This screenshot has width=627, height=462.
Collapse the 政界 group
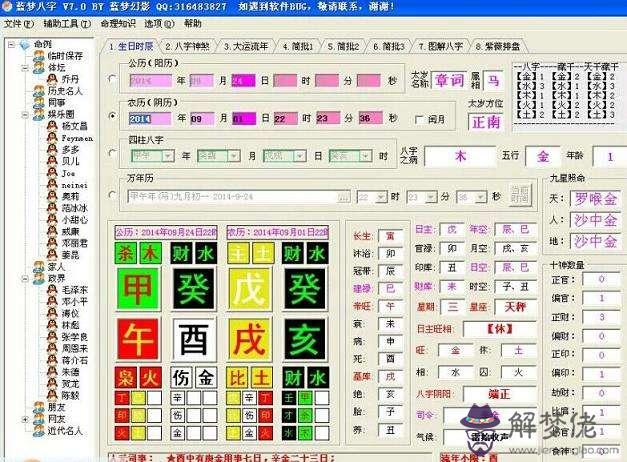coord(25,278)
